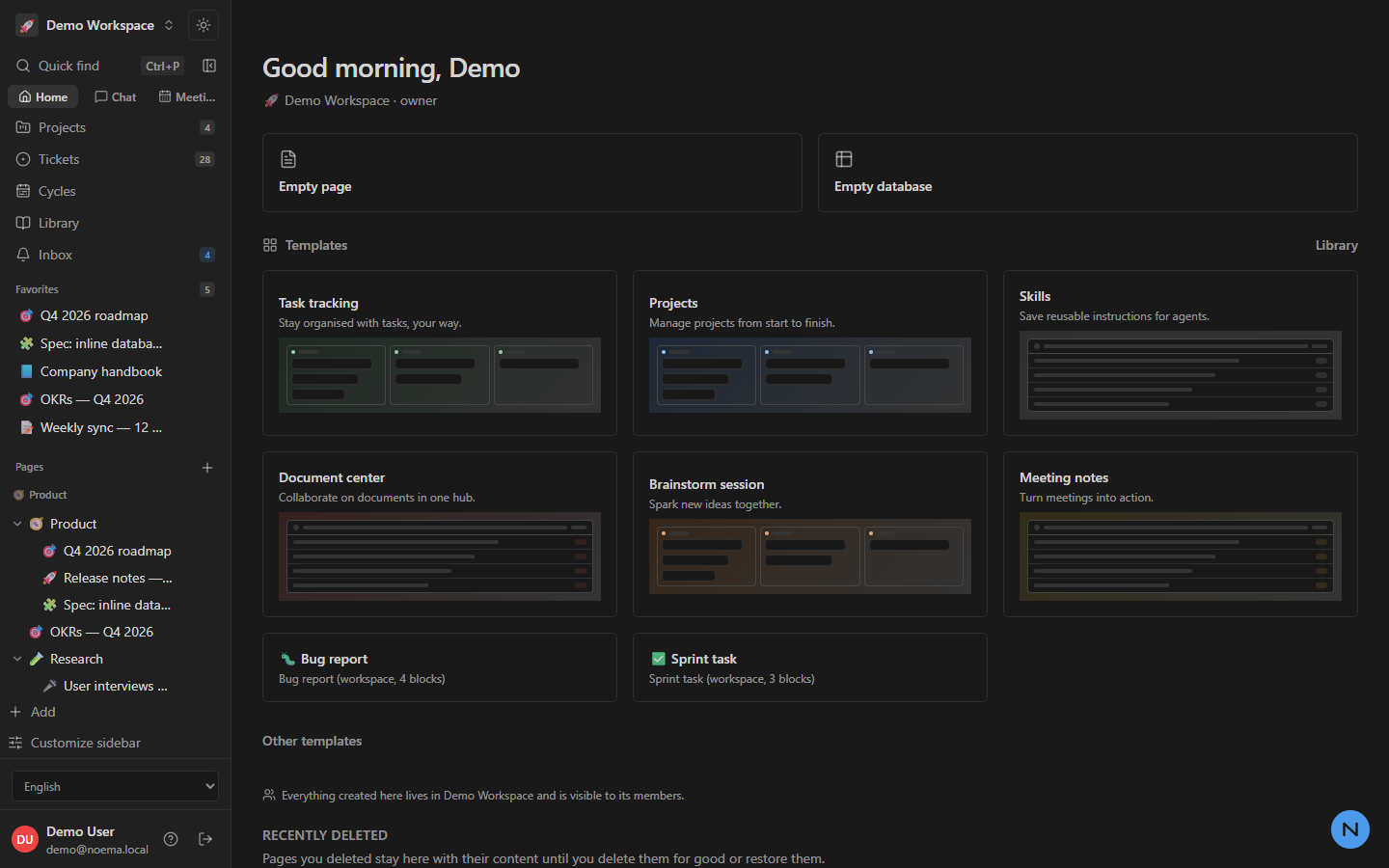Collapse the Product tree chevron
The width and height of the screenshot is (1389, 868).
[17, 524]
